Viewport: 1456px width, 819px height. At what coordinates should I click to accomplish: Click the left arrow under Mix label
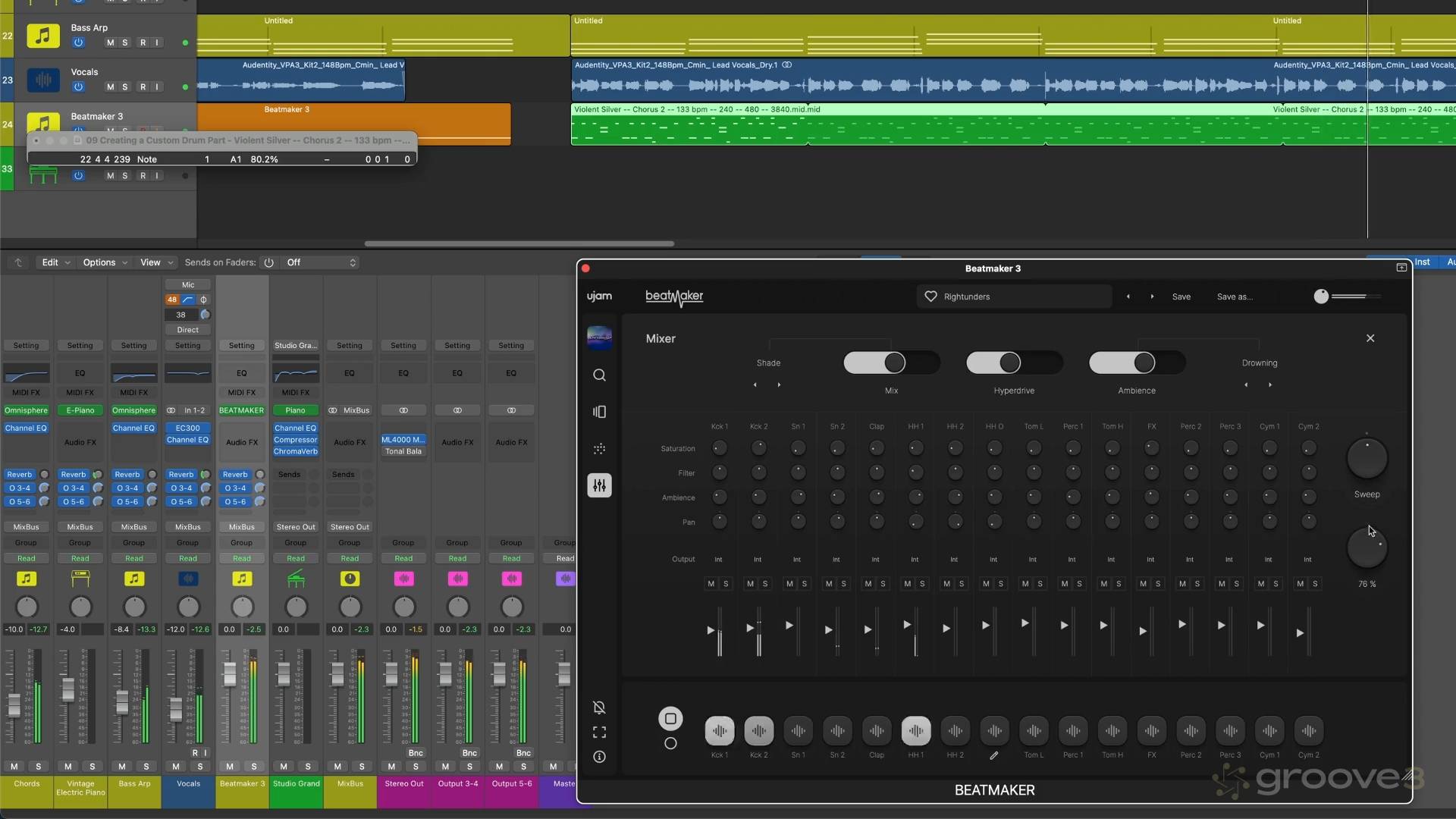[x=755, y=384]
